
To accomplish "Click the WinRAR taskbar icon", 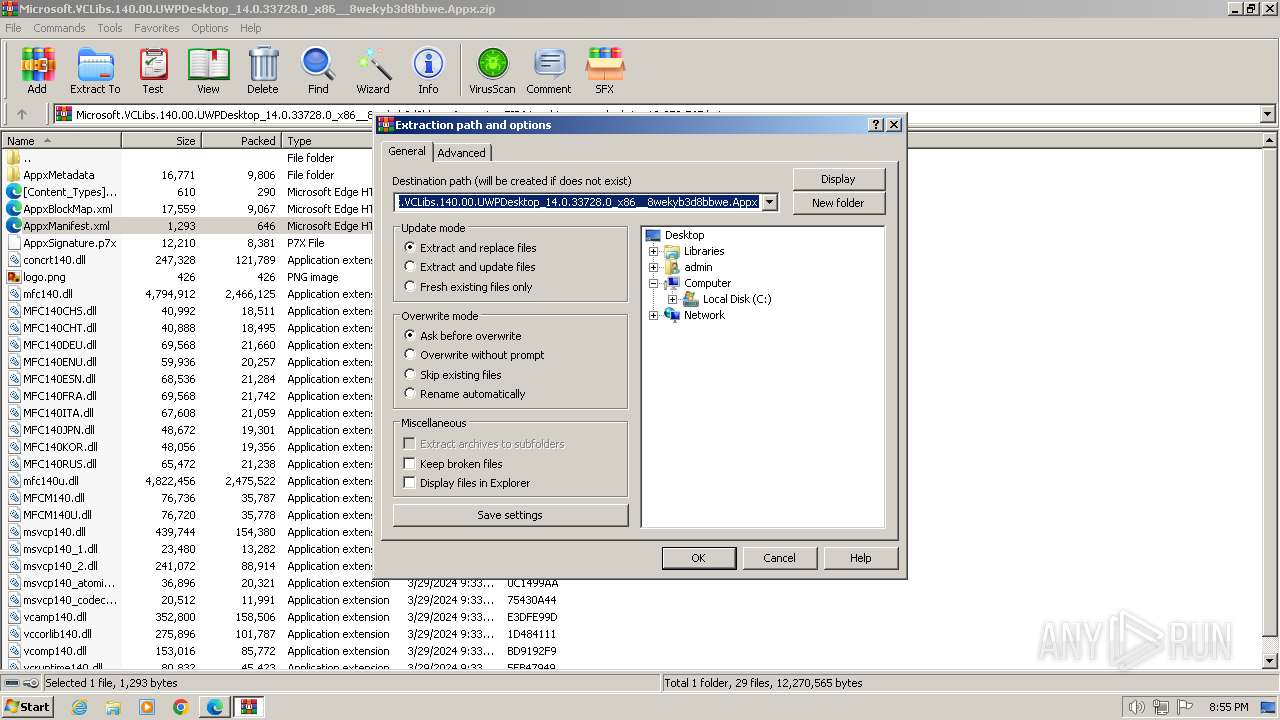I will coord(249,707).
